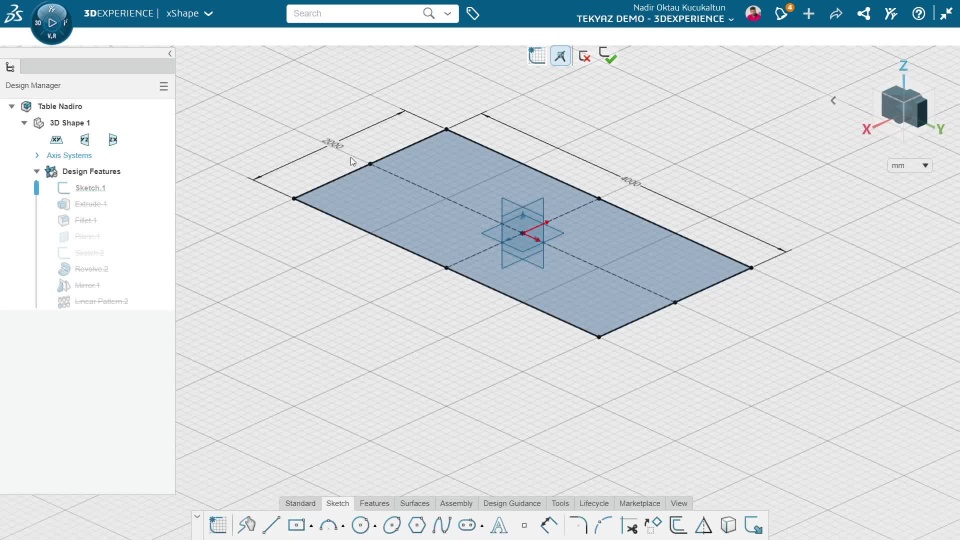Click the share arrow icon
Viewport: 960px width, 540px height.
click(836, 13)
